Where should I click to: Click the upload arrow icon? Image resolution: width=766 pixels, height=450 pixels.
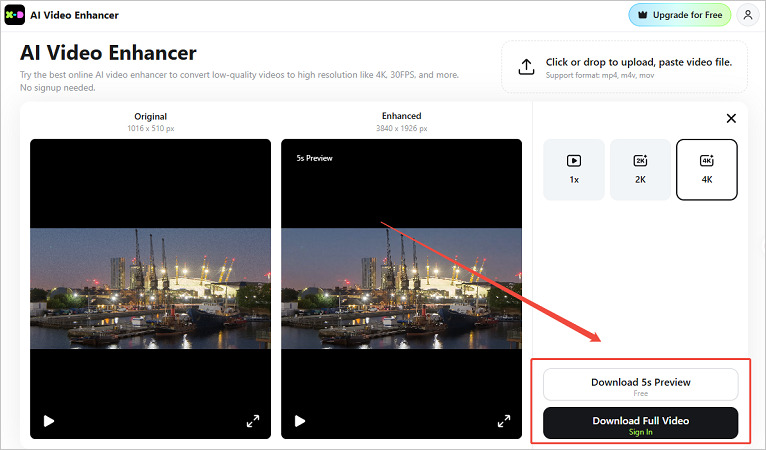click(526, 67)
